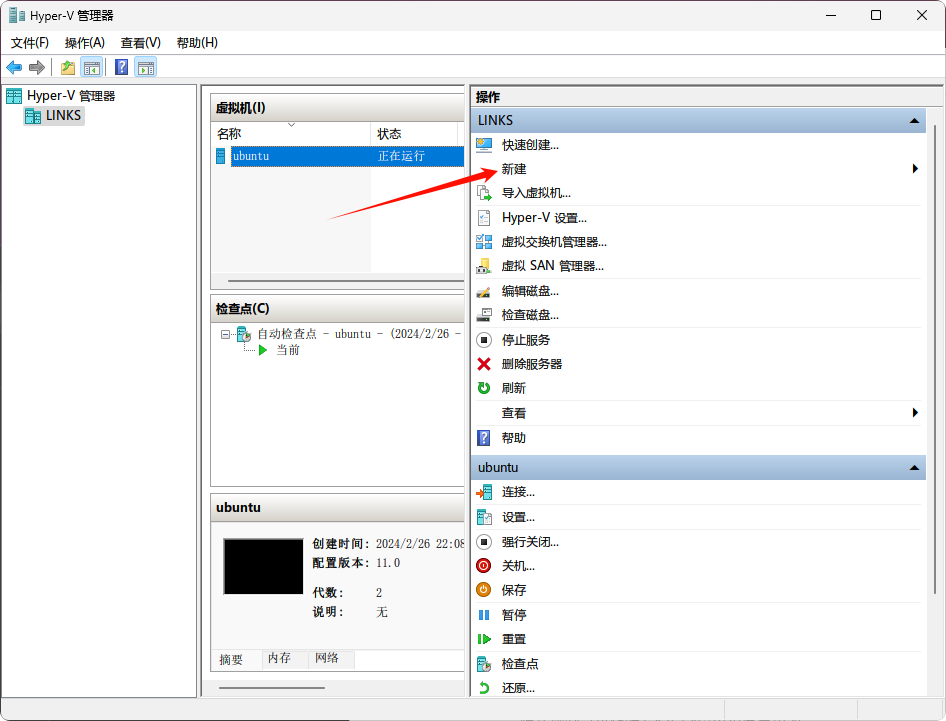The height and width of the screenshot is (721, 946).
Task: Click the Import Virtual Machine (导入虚拟机) icon
Action: coord(484,193)
